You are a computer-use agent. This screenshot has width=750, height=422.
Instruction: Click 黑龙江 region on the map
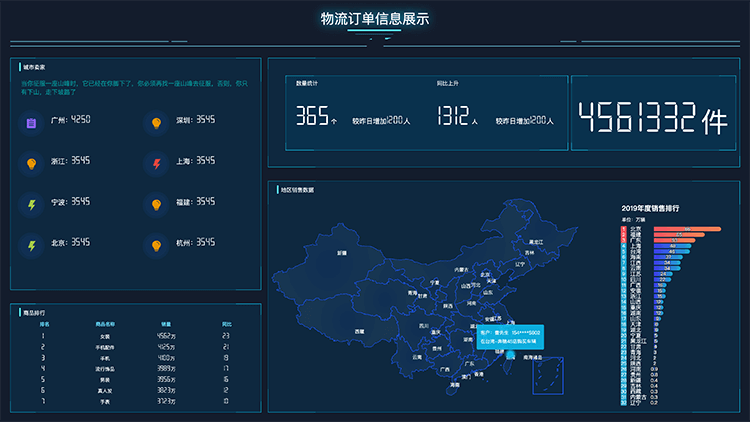tap(536, 242)
